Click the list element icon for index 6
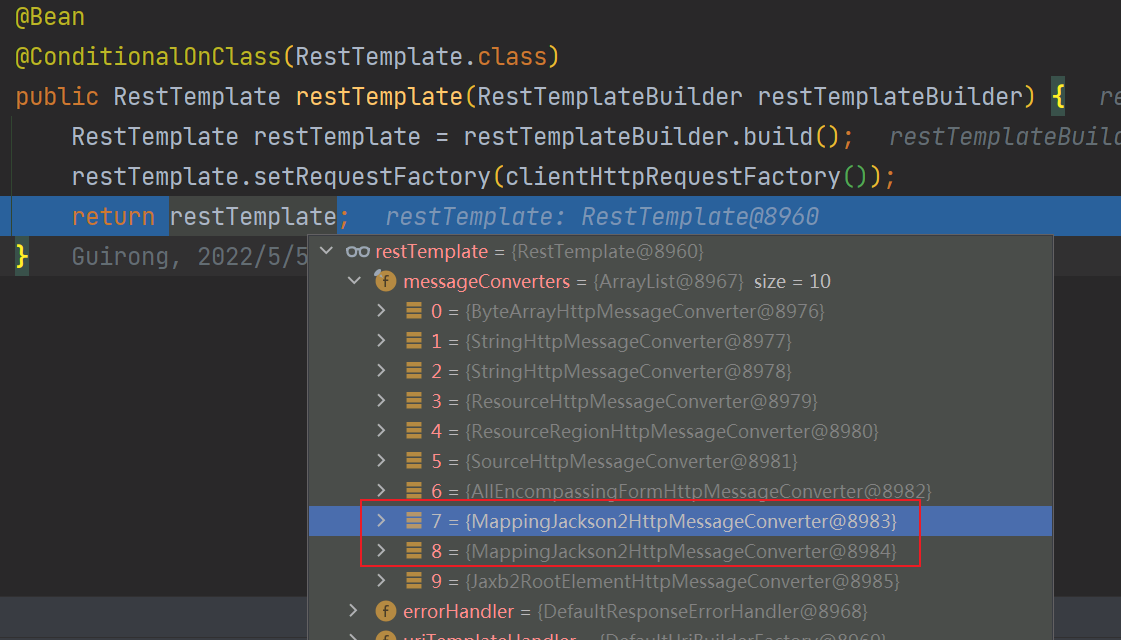 pos(414,491)
